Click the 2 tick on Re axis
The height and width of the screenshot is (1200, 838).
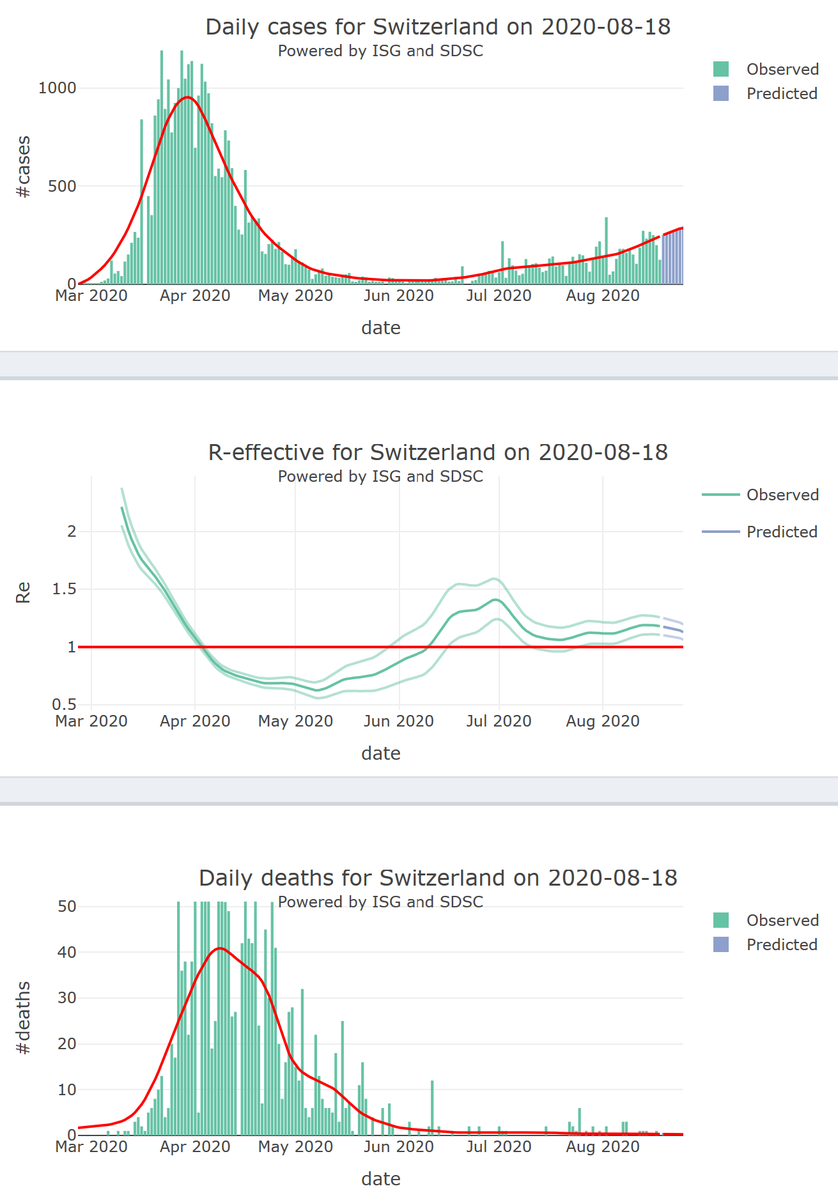pos(71,532)
